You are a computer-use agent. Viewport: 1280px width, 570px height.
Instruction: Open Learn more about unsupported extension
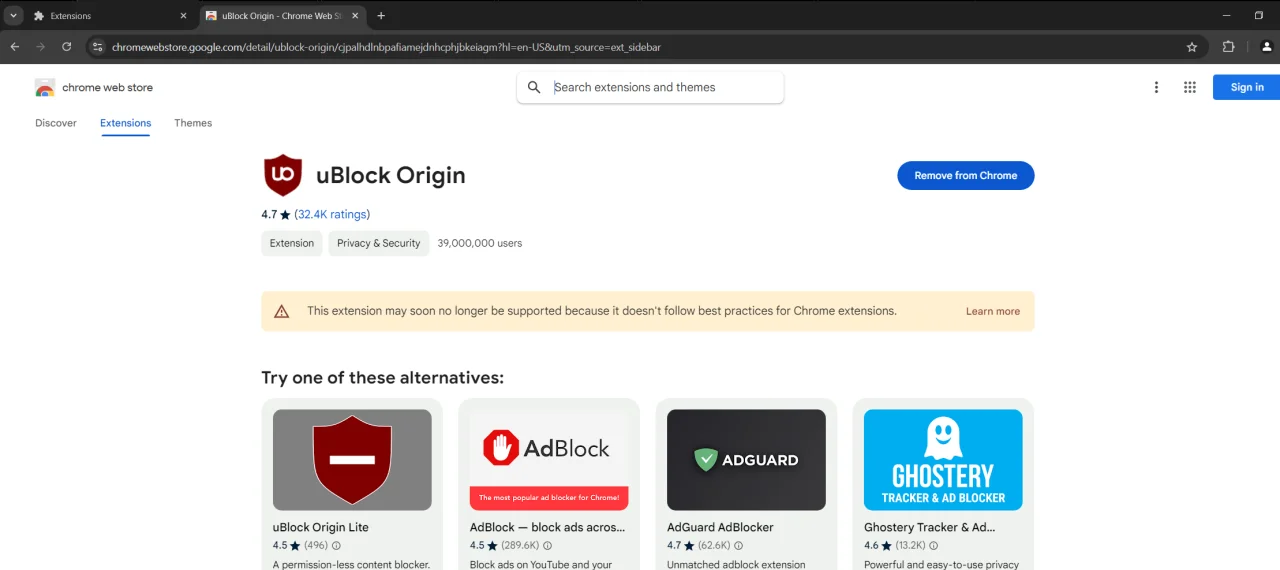(x=993, y=311)
